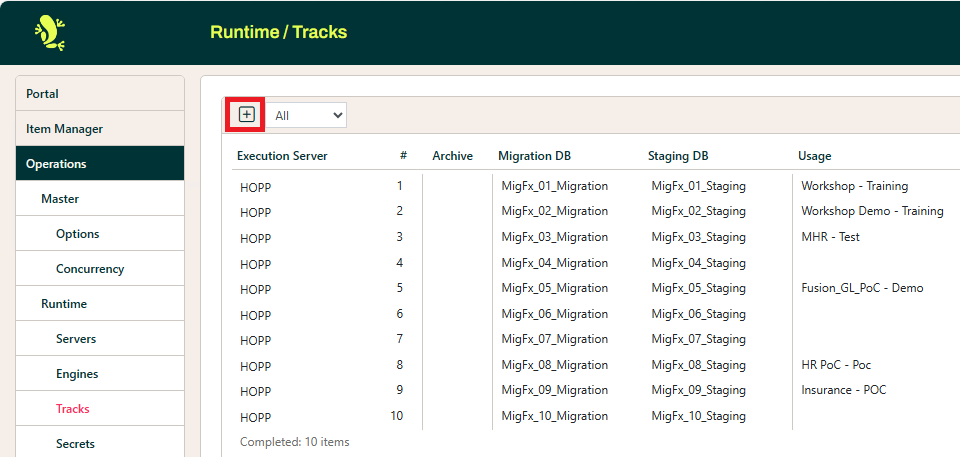Sort by # column header
Image resolution: width=960 pixels, height=457 pixels.
(x=403, y=156)
